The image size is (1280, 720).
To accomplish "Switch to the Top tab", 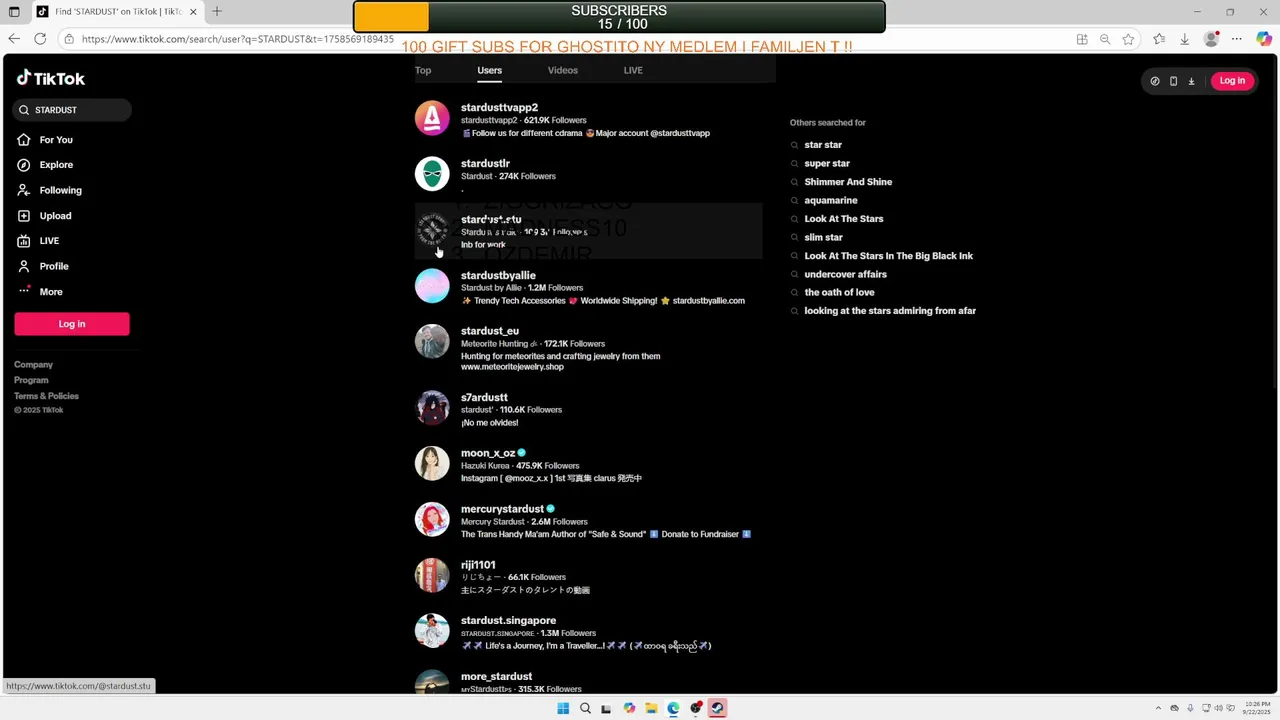I will tap(423, 70).
